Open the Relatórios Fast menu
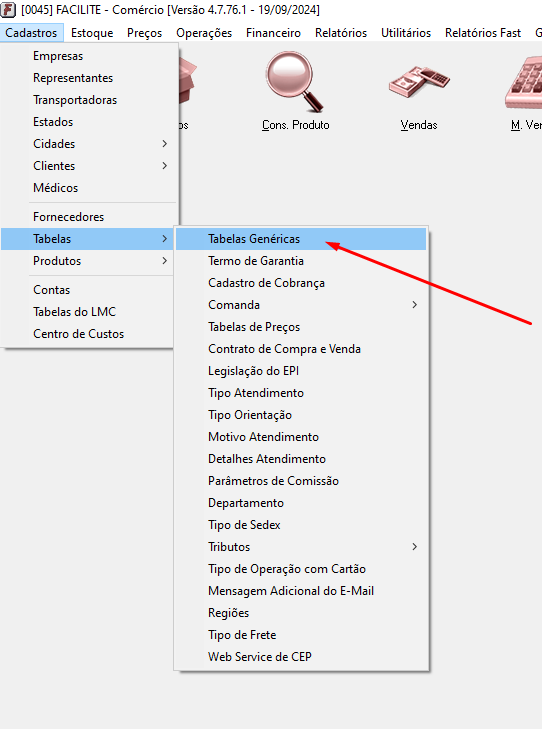This screenshot has height=729, width=542. pyautogui.click(x=483, y=33)
